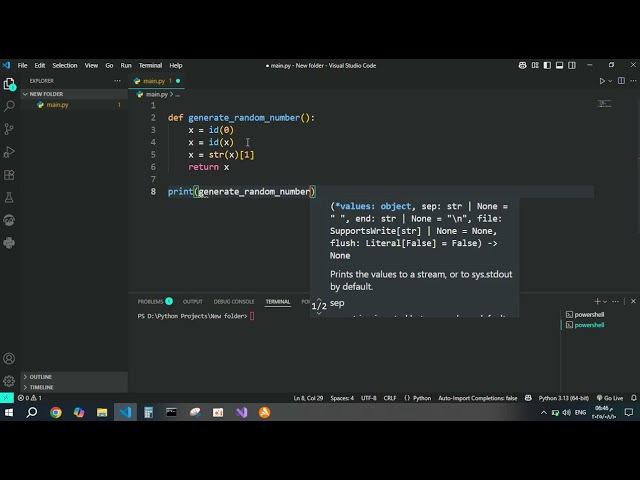The image size is (640, 480).
Task: Open the Run menu
Action: [126, 65]
